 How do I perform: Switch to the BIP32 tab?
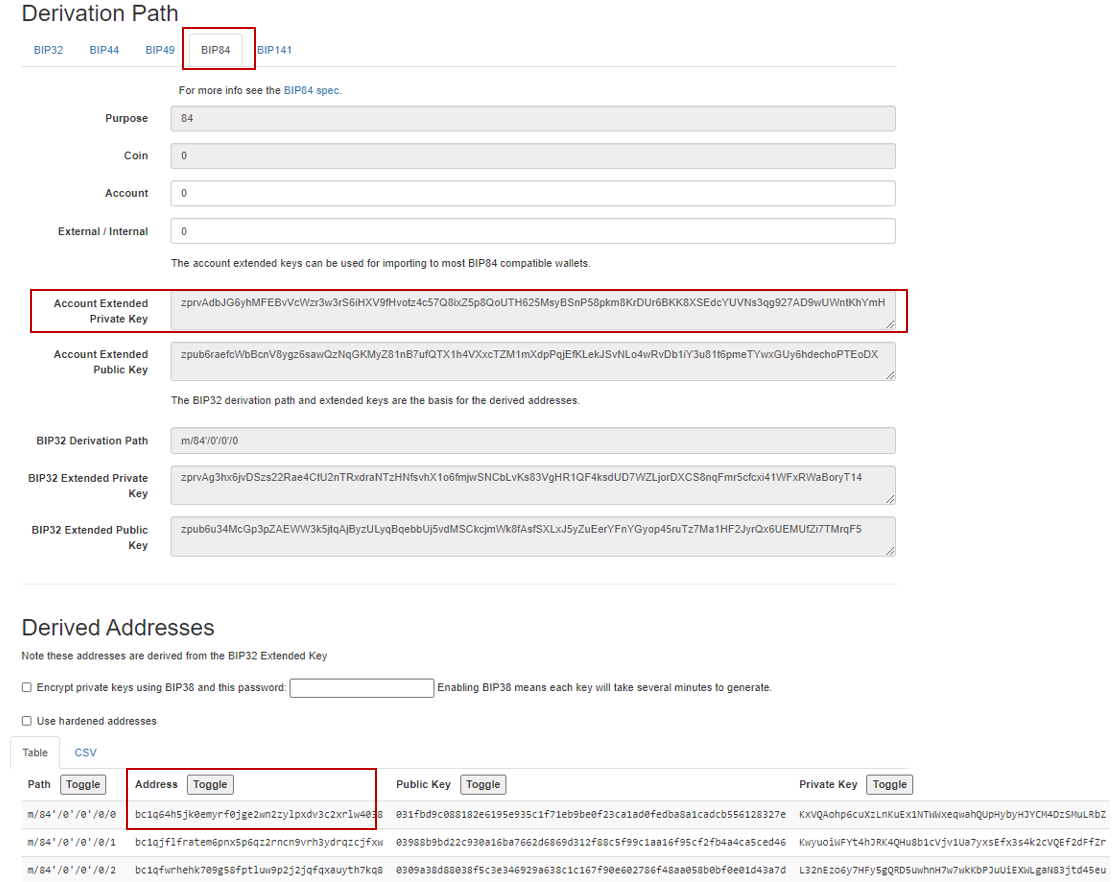(48, 50)
